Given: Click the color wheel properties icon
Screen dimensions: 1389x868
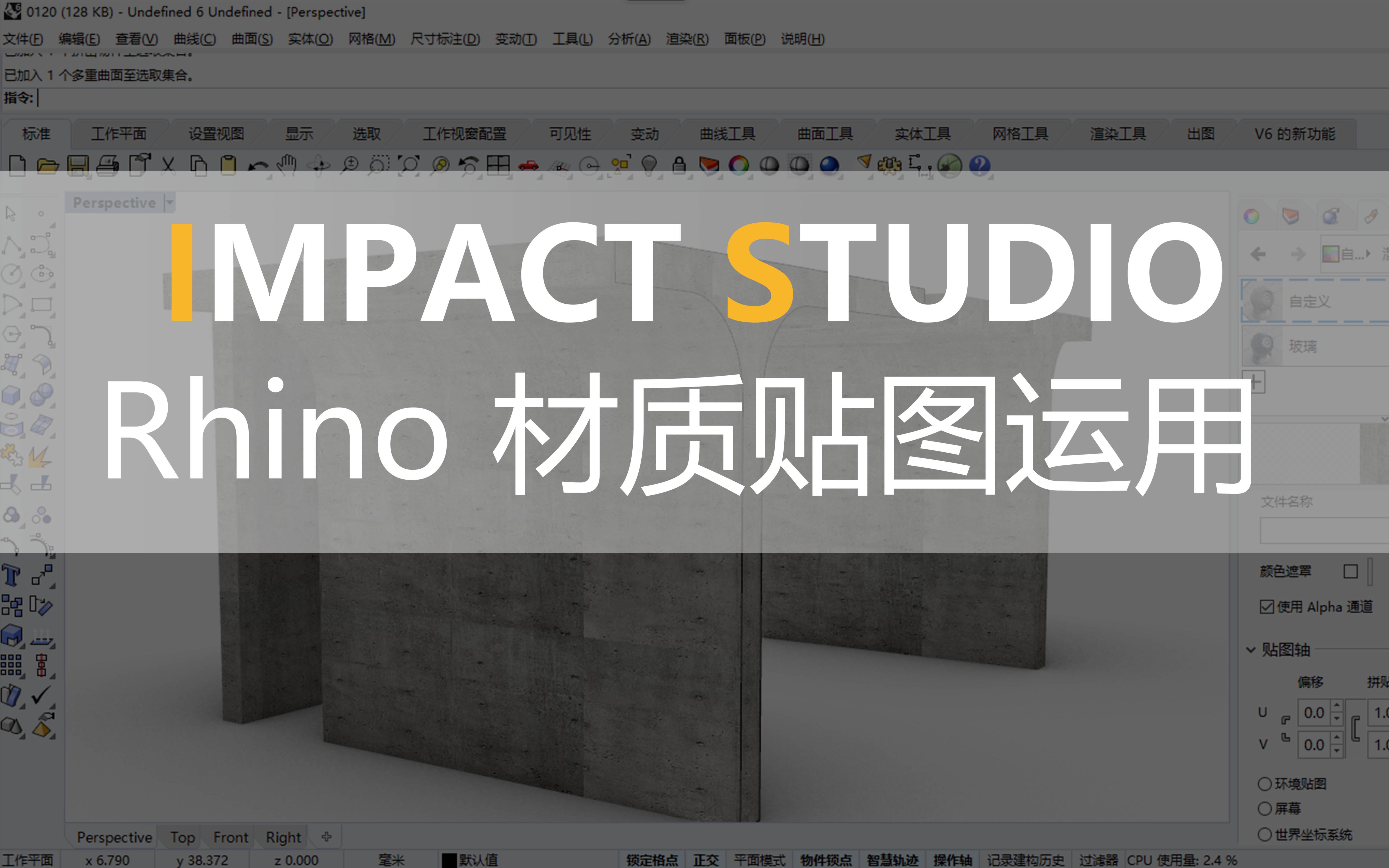Looking at the screenshot, I should coord(739,165).
